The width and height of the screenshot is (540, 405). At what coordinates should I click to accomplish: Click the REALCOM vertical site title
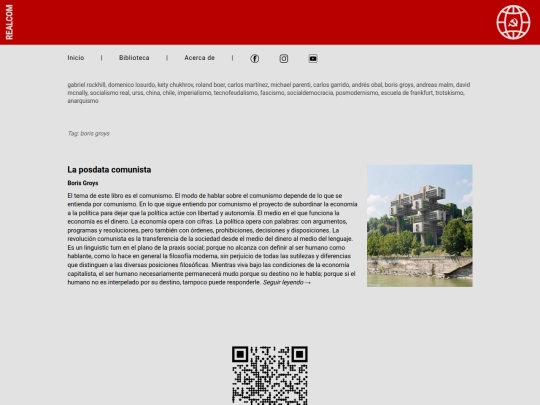click(9, 22)
